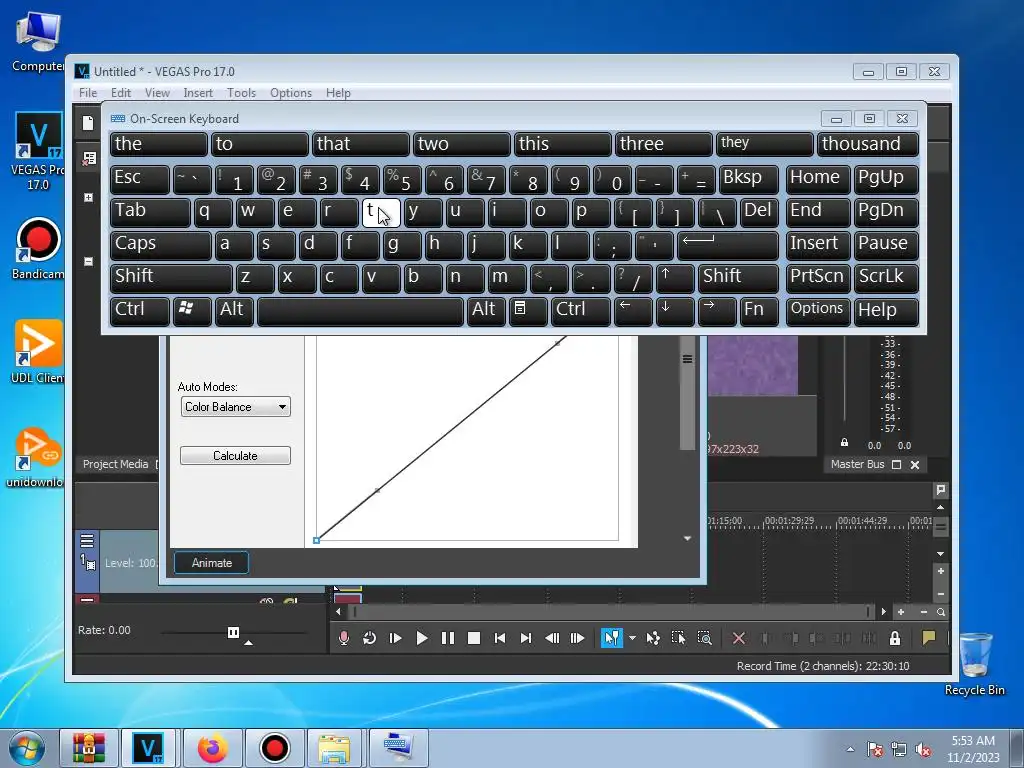Open the Help menu in VEGAS
Image resolution: width=1024 pixels, height=768 pixels.
[338, 93]
